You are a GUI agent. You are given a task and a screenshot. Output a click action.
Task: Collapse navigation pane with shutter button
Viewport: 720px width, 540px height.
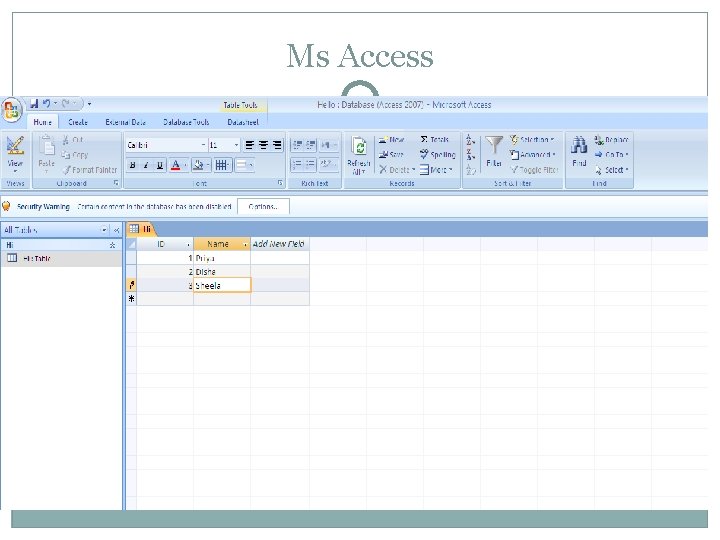click(117, 230)
